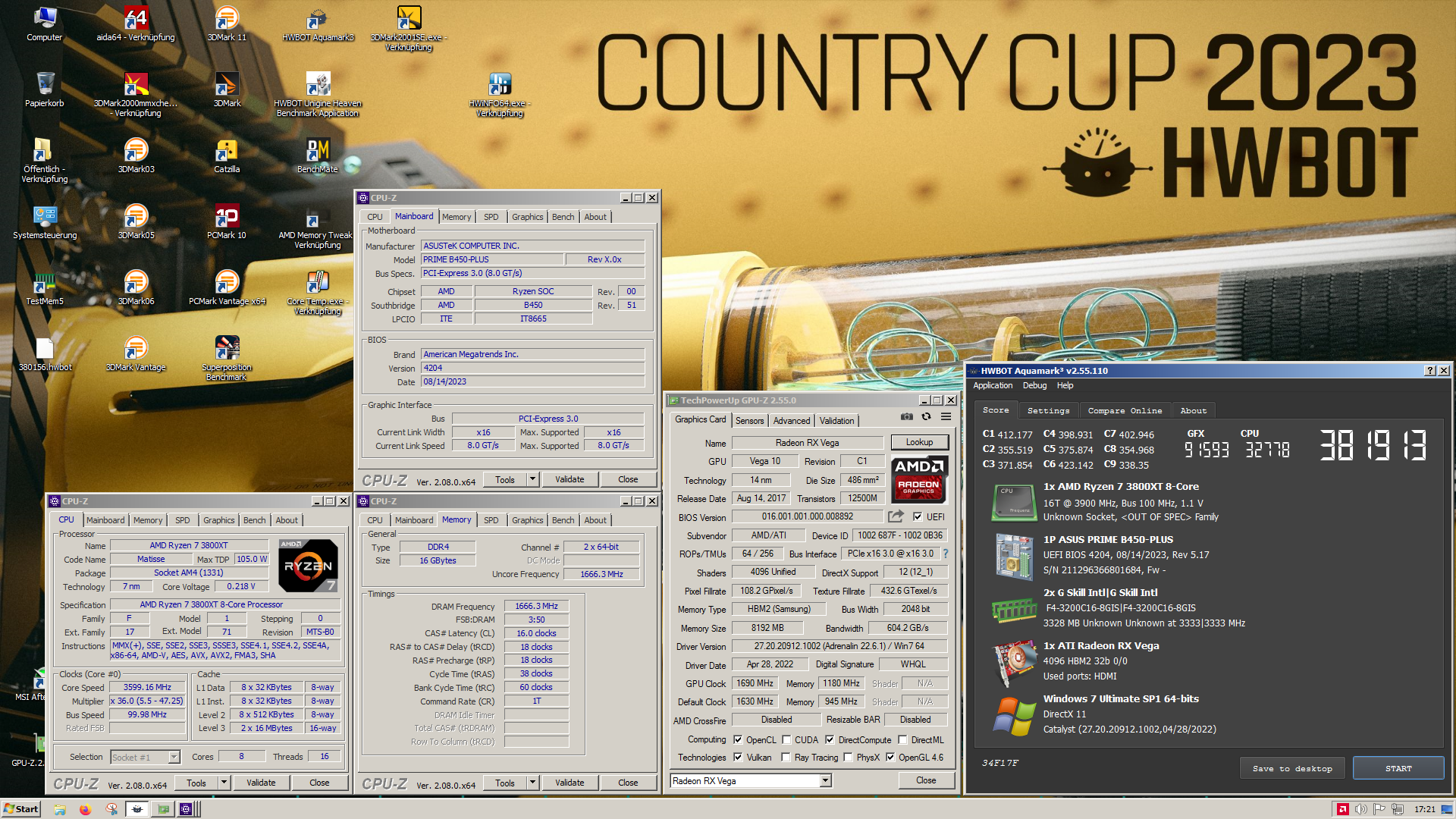Open the aida64 desktop shortcut

click(136, 24)
